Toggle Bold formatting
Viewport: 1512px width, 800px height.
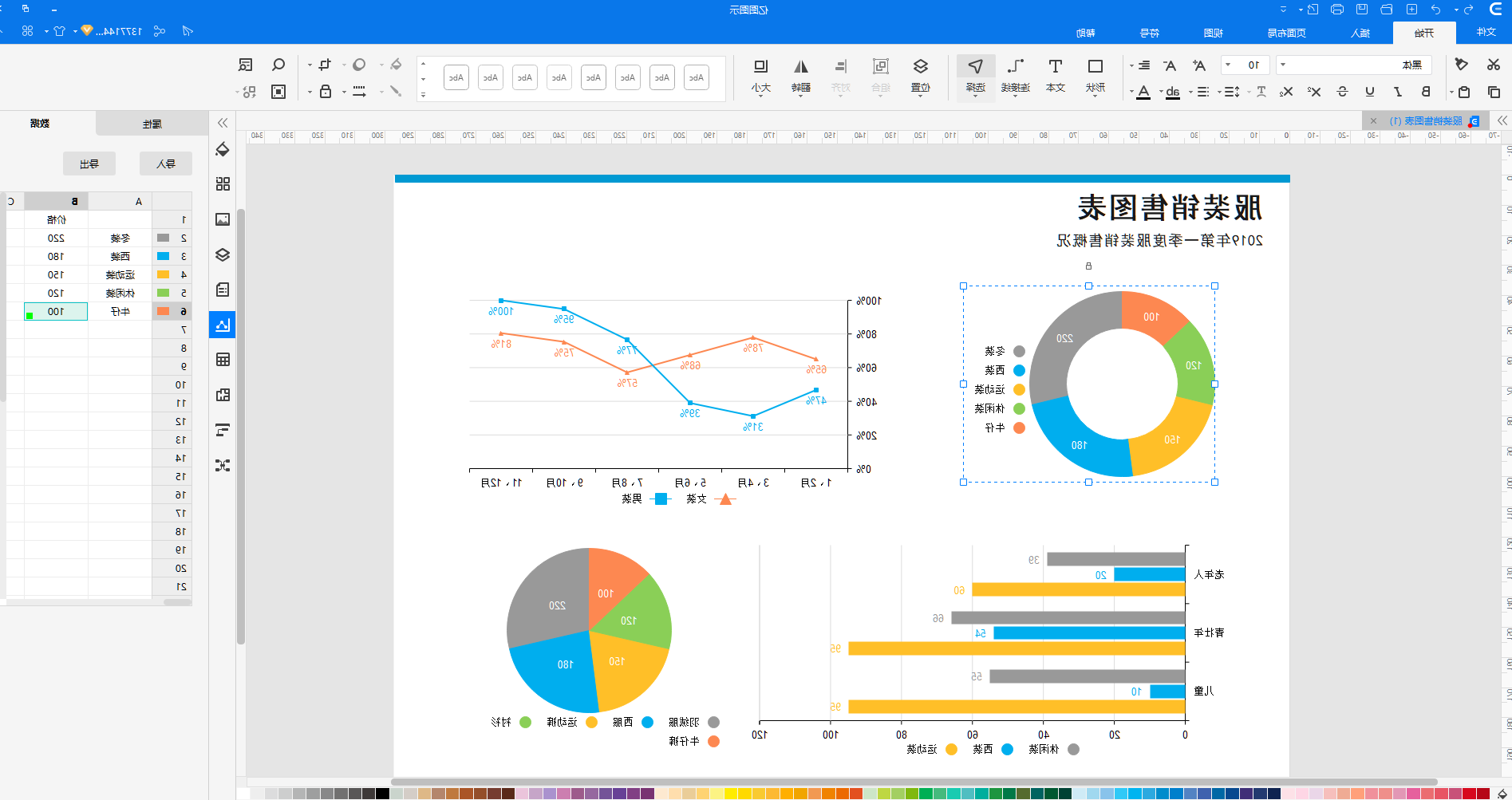tap(1426, 92)
